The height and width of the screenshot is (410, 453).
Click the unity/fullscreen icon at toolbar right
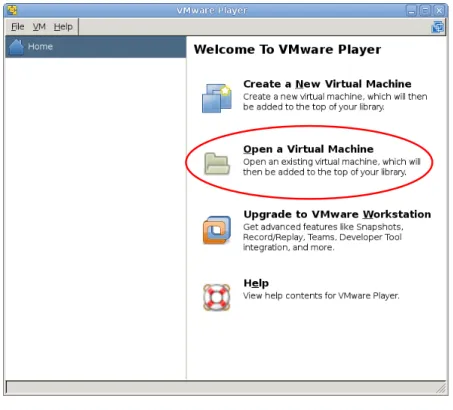coord(438,27)
